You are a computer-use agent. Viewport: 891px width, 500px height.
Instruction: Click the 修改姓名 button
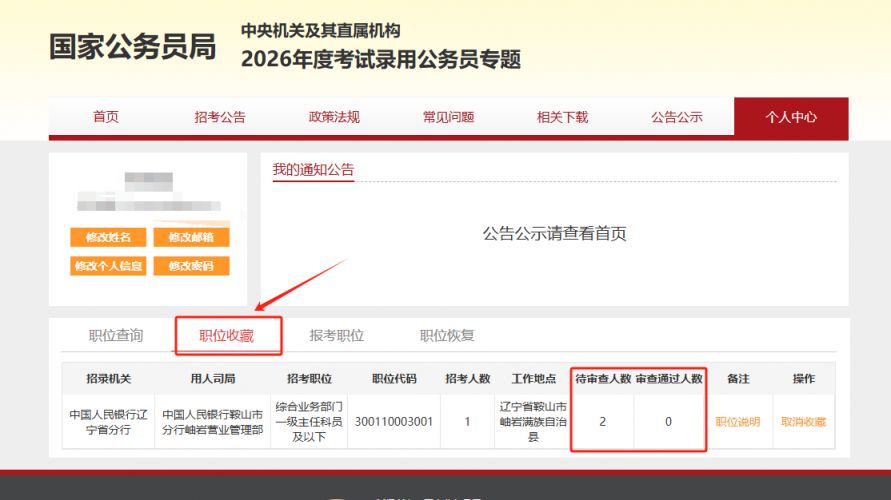pyautogui.click(x=108, y=237)
